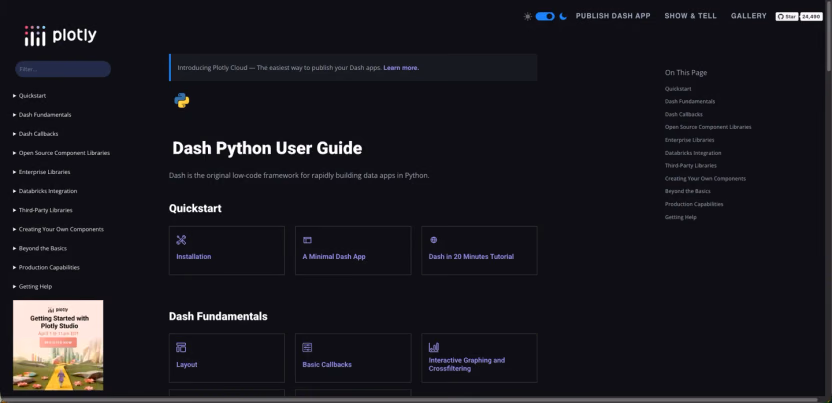Click the Installation card tools icon
The height and width of the screenshot is (403, 832).
tap(181, 240)
